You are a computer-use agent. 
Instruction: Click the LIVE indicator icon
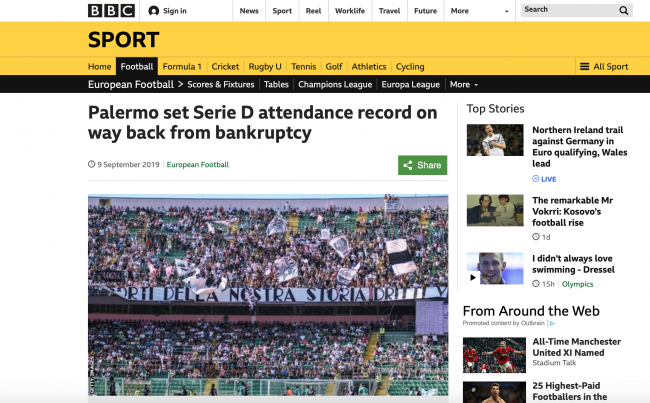[536, 179]
